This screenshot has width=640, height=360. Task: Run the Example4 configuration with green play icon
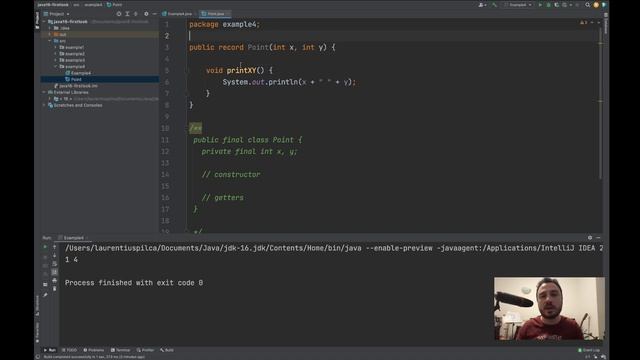coord(540,5)
